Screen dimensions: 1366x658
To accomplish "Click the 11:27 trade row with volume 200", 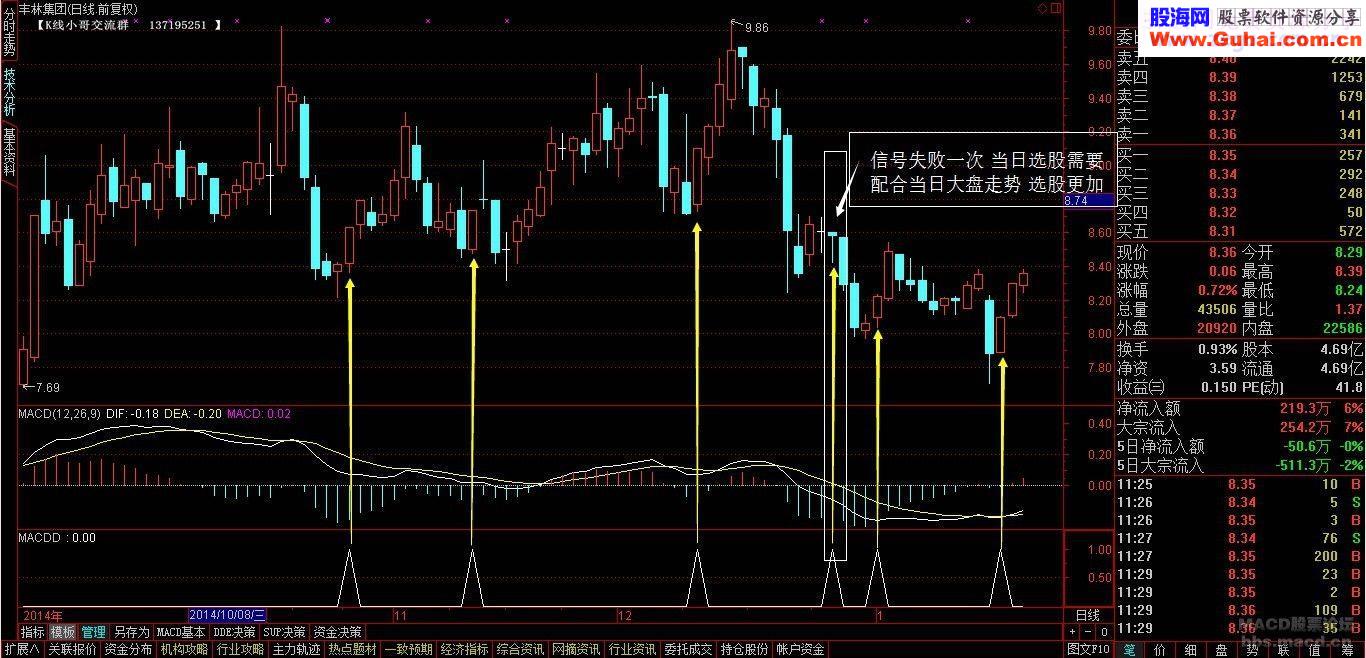I will 1240,556.
